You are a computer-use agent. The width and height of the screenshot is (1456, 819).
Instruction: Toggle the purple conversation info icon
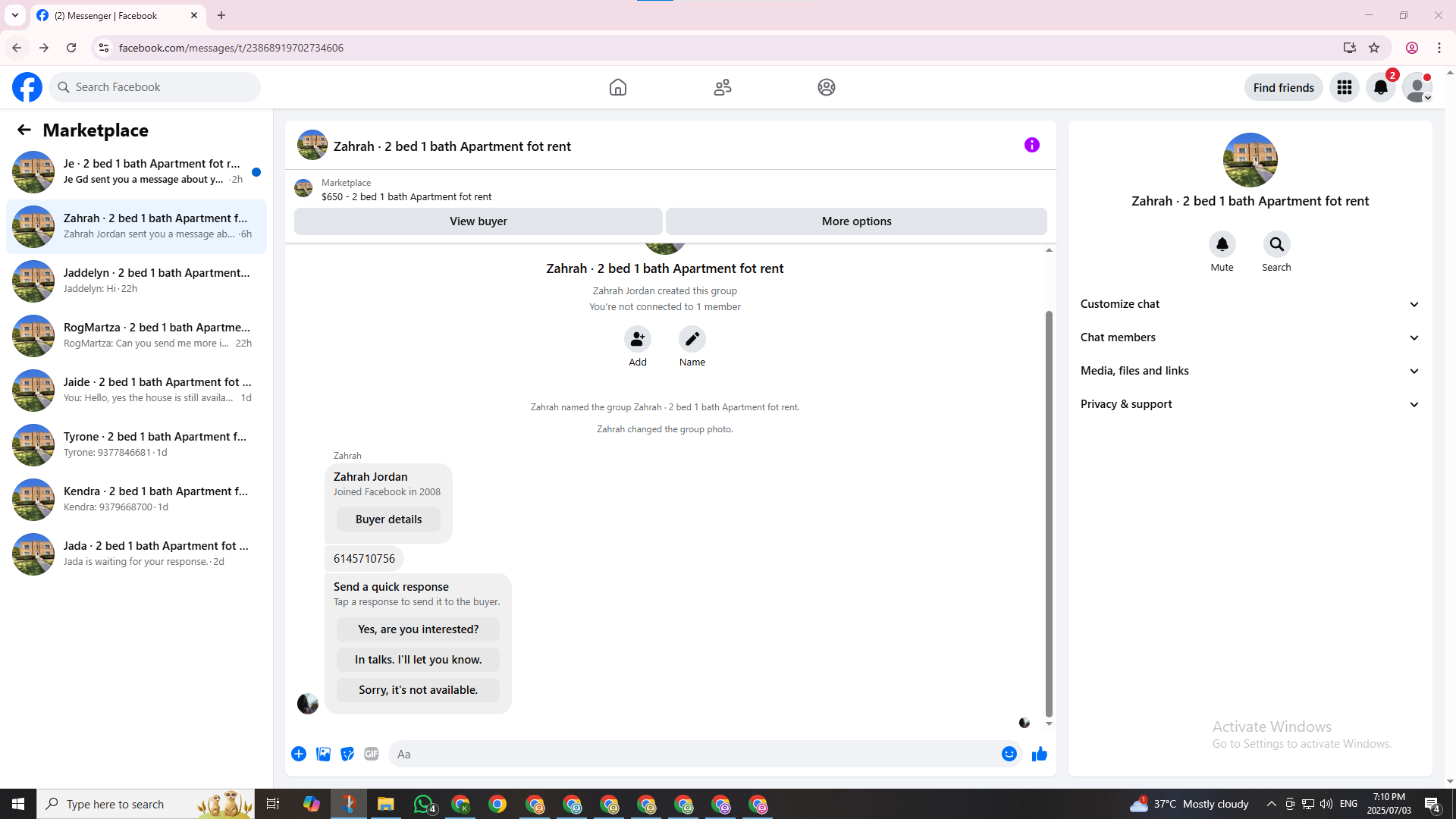point(1031,145)
